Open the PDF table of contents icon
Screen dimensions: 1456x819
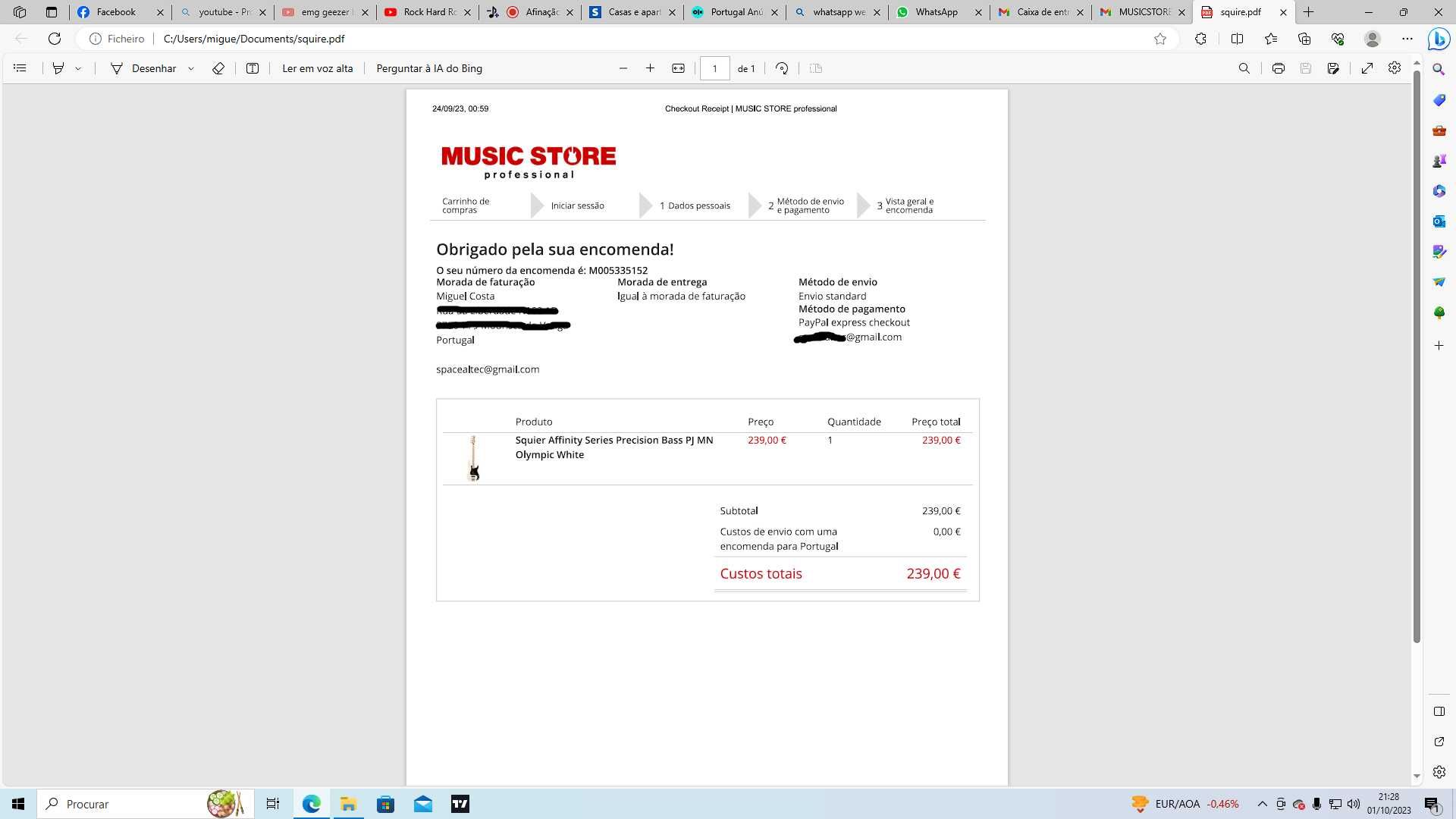(20, 68)
